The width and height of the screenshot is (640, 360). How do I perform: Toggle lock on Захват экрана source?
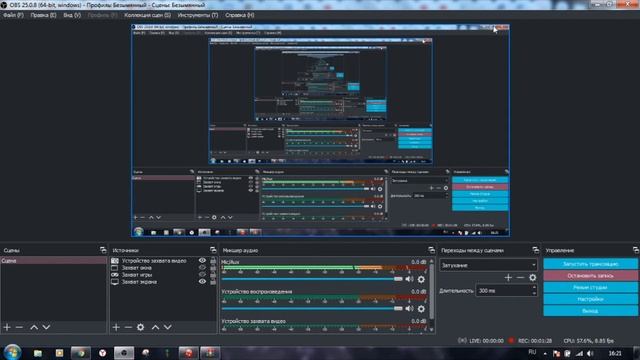point(213,282)
